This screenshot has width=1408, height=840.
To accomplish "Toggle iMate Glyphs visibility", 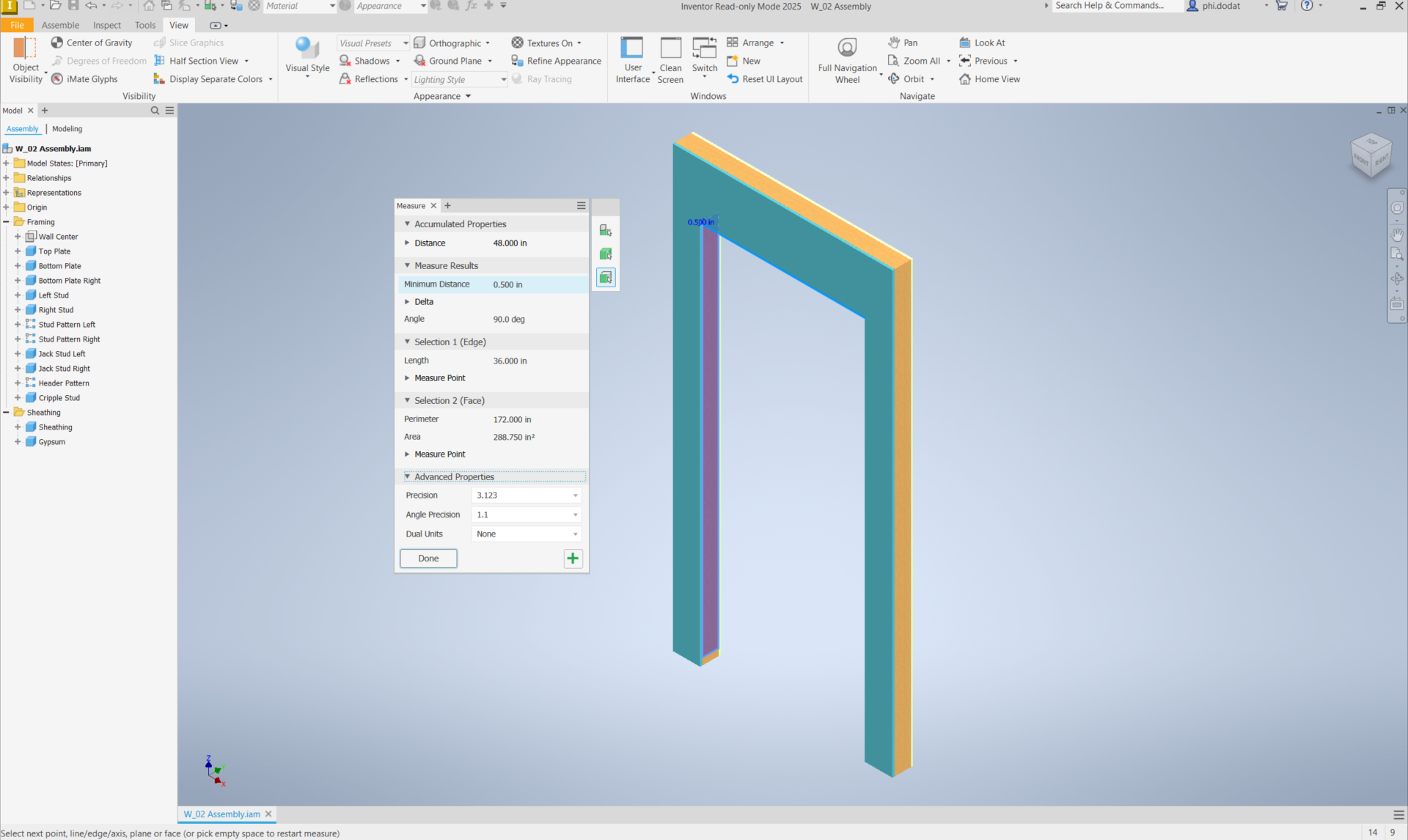I will 84,79.
